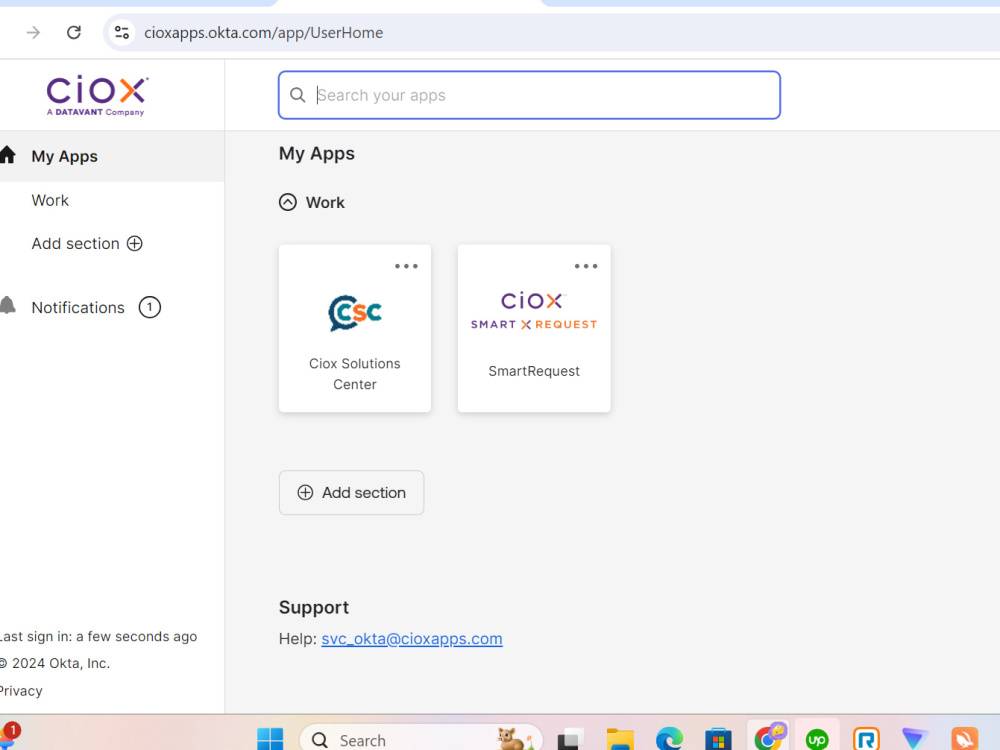Image resolution: width=1000 pixels, height=750 pixels.
Task: Switch to Chrome in the taskbar
Action: tap(768, 738)
